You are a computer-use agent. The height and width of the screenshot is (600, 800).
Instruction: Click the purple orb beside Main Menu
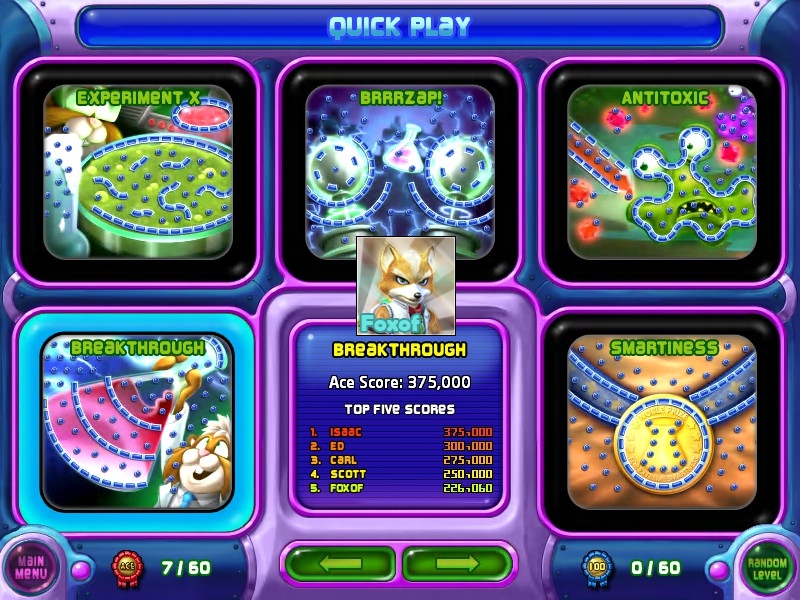[80, 570]
